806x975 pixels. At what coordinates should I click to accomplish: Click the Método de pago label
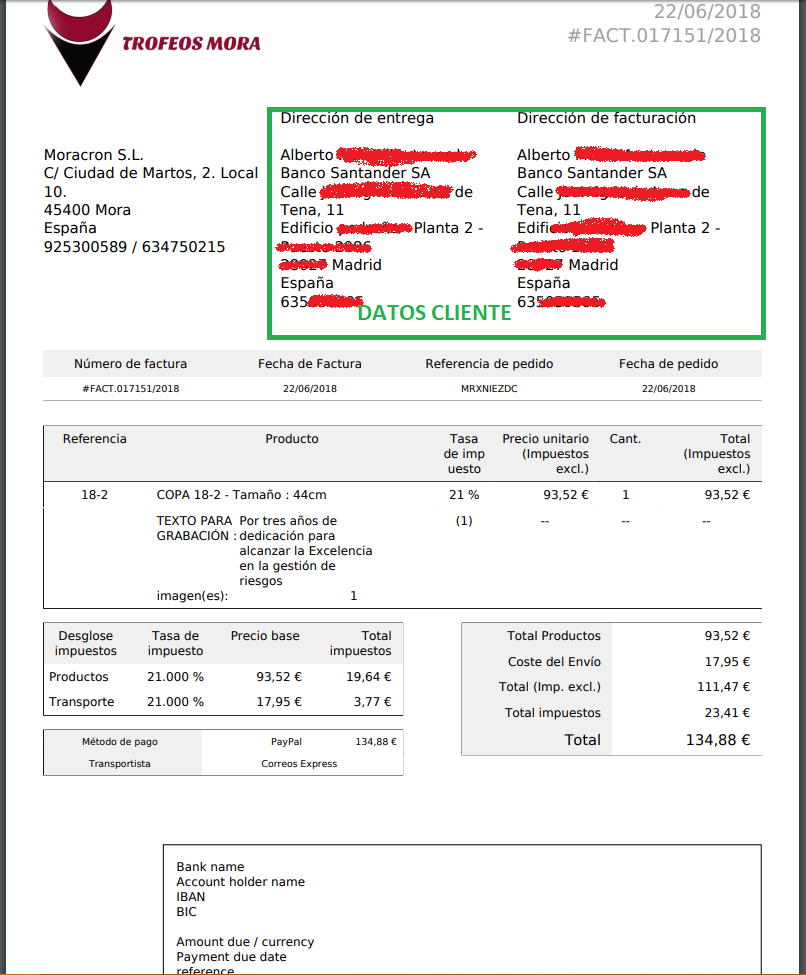pos(119,742)
